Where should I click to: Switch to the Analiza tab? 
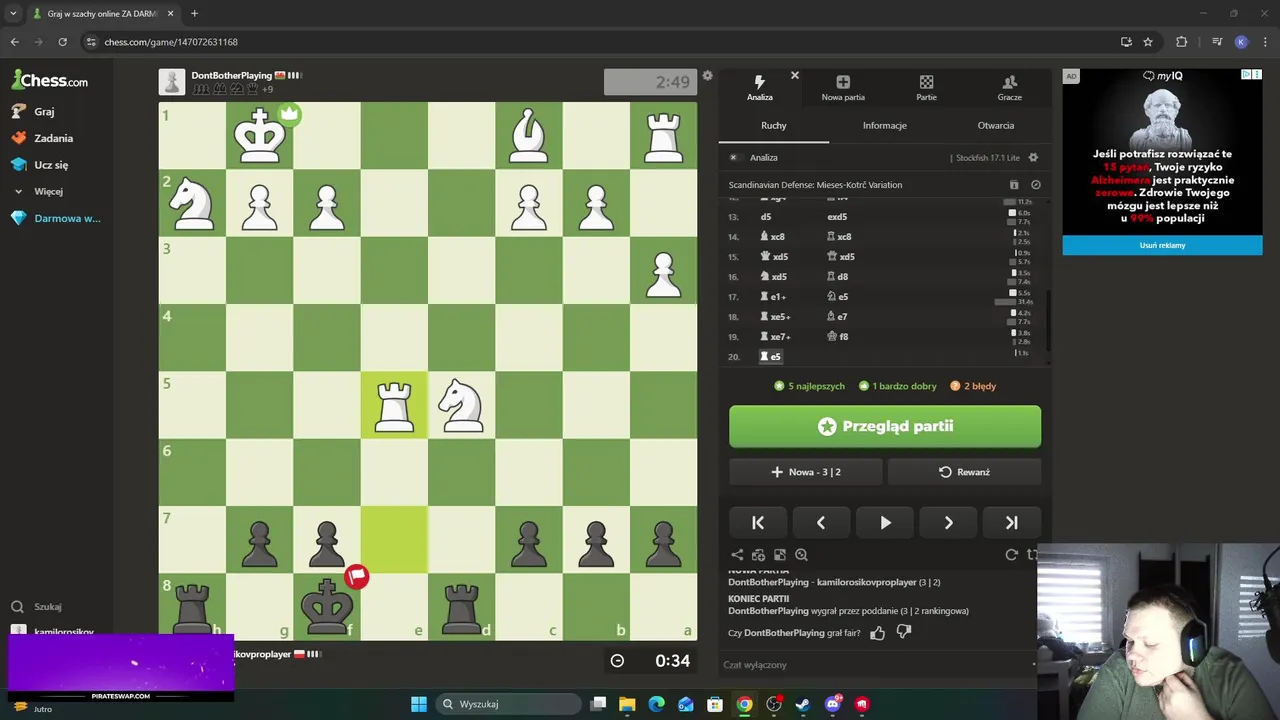[759, 88]
